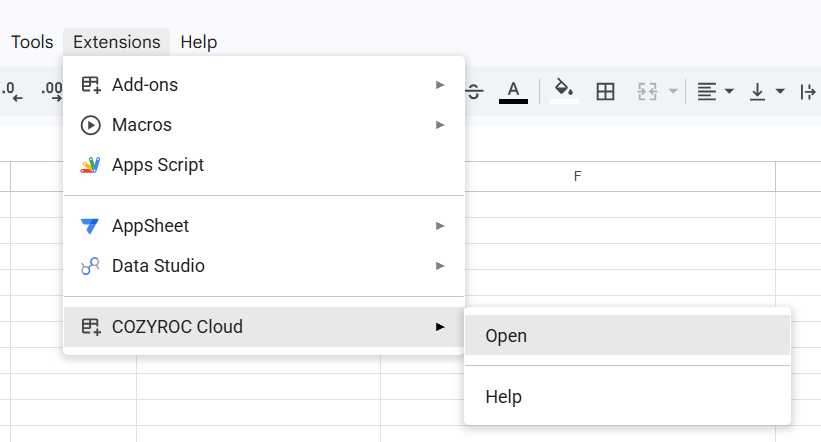Select column F header
The height and width of the screenshot is (442, 821).
coord(578,176)
